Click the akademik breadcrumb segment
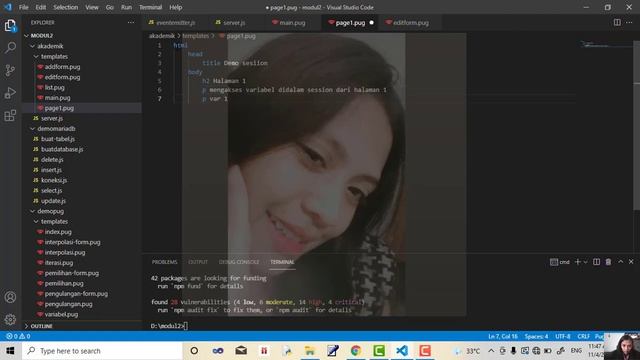 pyautogui.click(x=162, y=36)
